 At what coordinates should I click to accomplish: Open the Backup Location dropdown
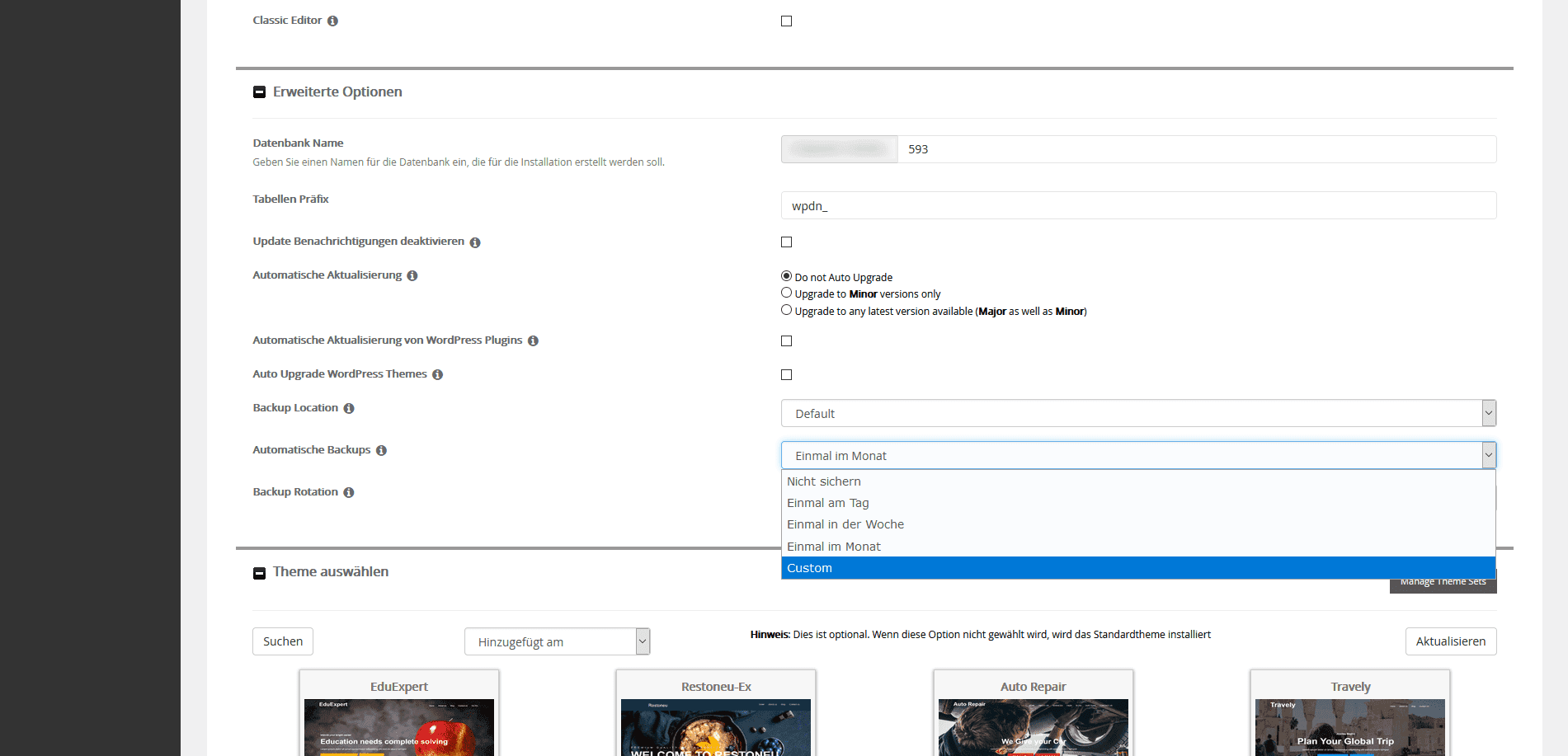pos(1137,414)
